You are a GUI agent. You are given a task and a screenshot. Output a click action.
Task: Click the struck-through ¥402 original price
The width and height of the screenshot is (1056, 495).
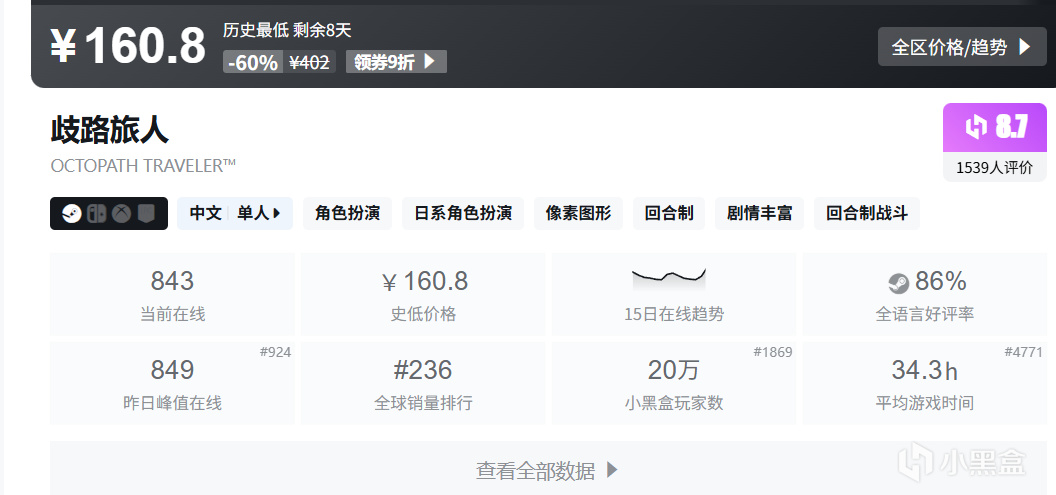click(309, 63)
